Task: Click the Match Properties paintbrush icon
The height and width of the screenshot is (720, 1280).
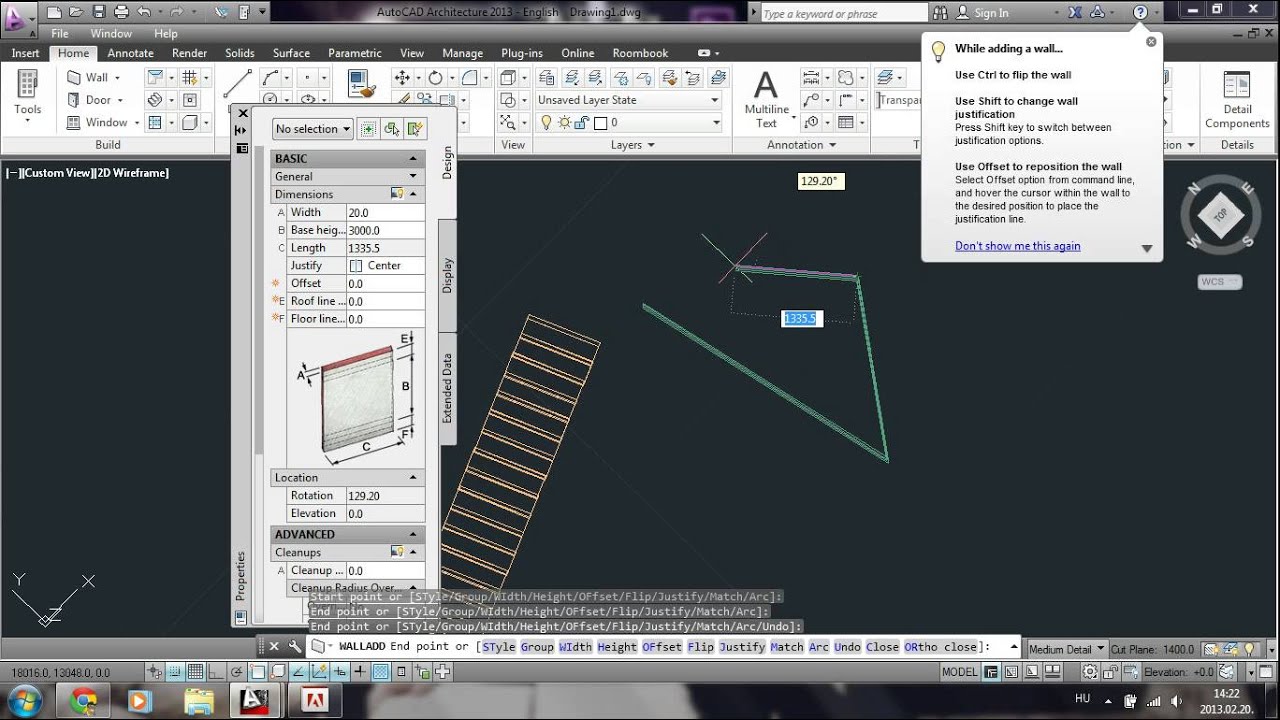Action: 360,83
